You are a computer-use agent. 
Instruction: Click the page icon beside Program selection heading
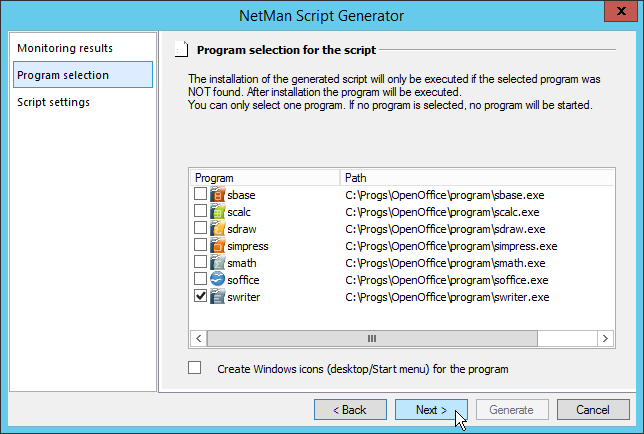181,48
